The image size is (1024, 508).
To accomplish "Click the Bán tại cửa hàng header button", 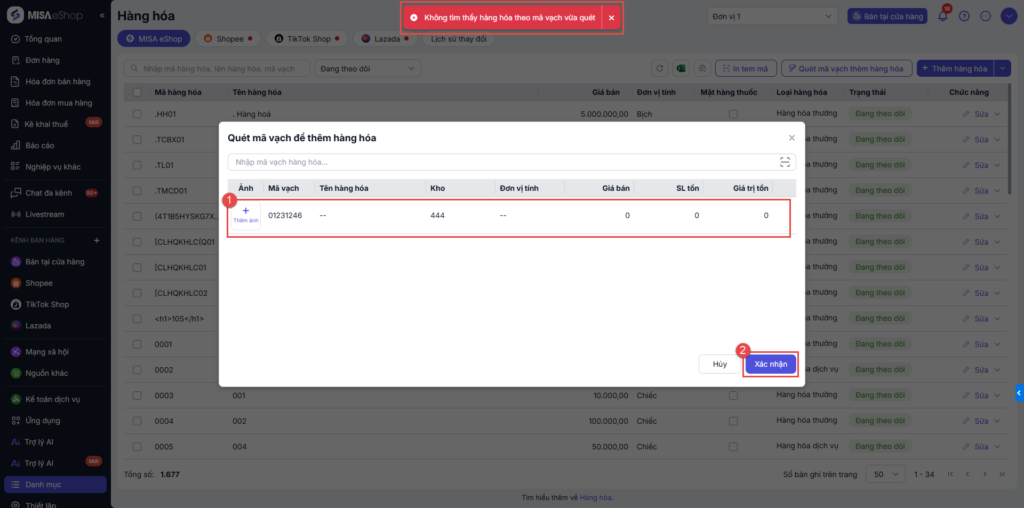I will [887, 16].
